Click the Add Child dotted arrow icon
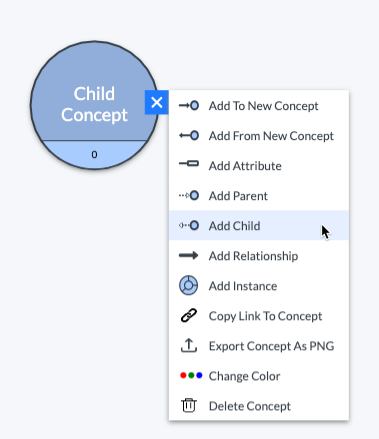 pyautogui.click(x=189, y=226)
